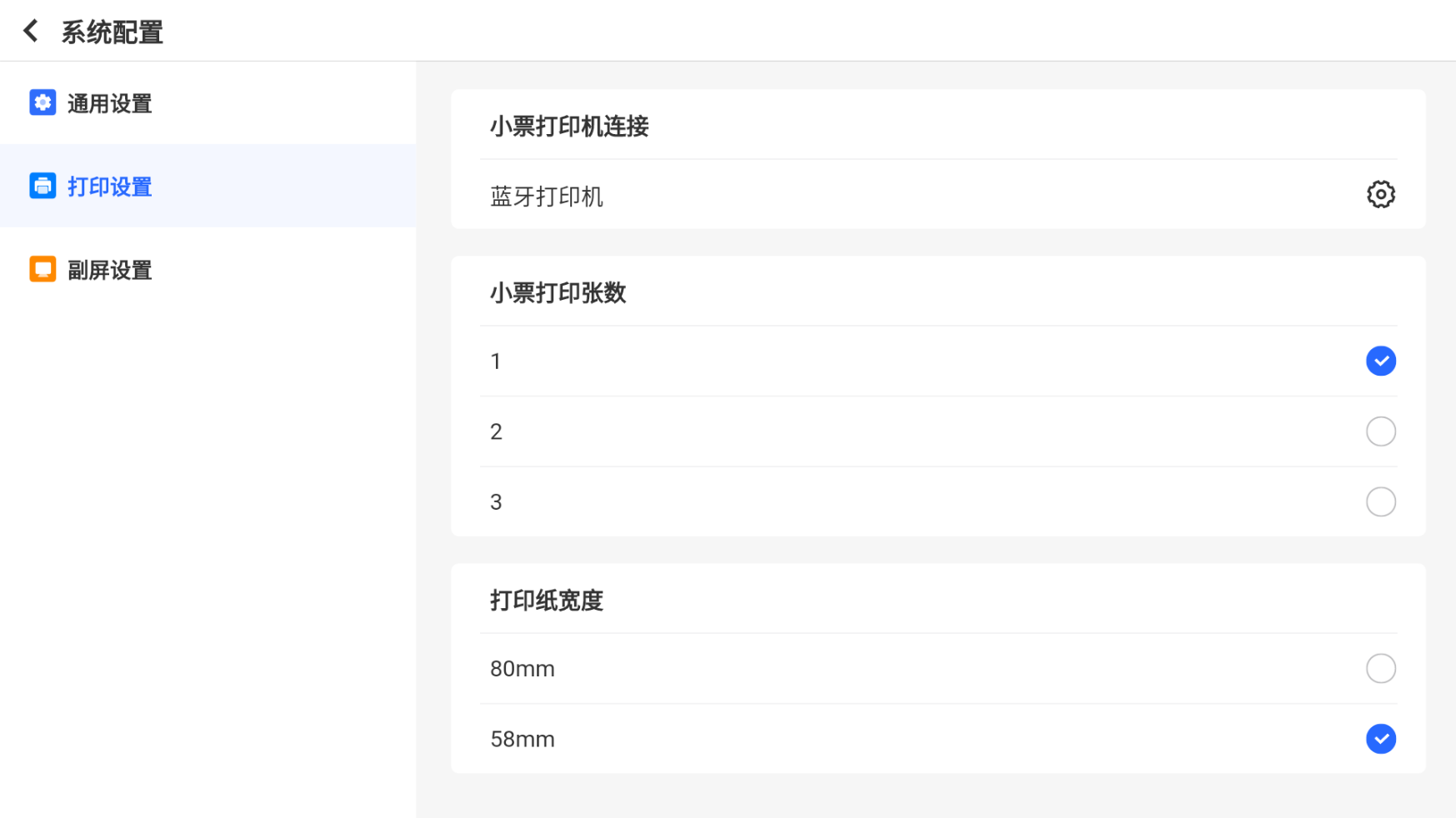Open the 通用设置 menu item
Screen dimensions: 1456x818
[x=208, y=102]
